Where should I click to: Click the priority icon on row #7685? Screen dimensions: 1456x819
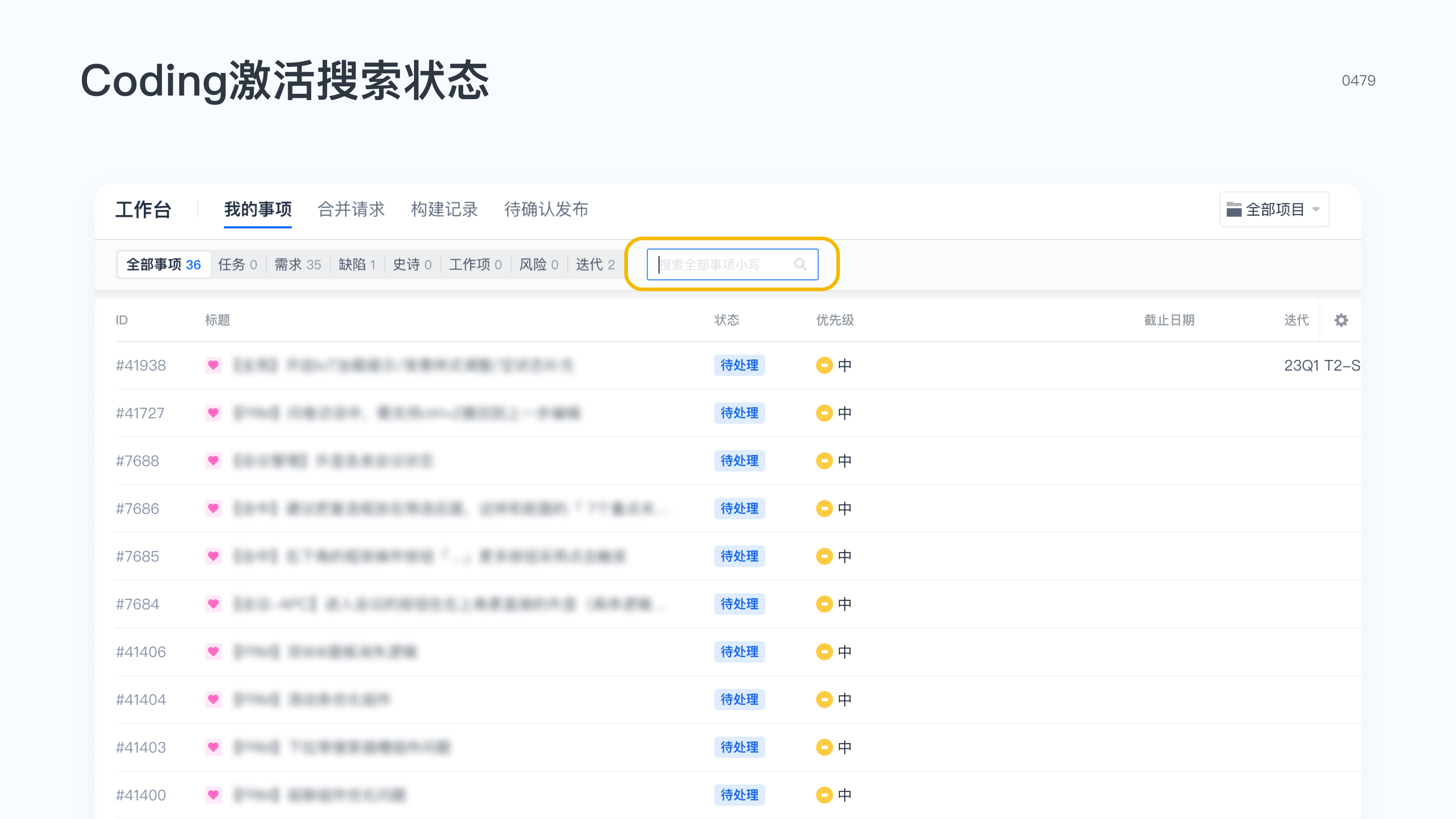point(824,556)
